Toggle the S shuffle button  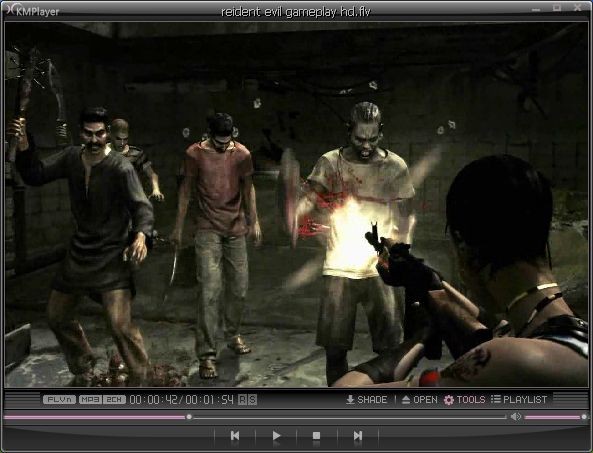[252, 400]
